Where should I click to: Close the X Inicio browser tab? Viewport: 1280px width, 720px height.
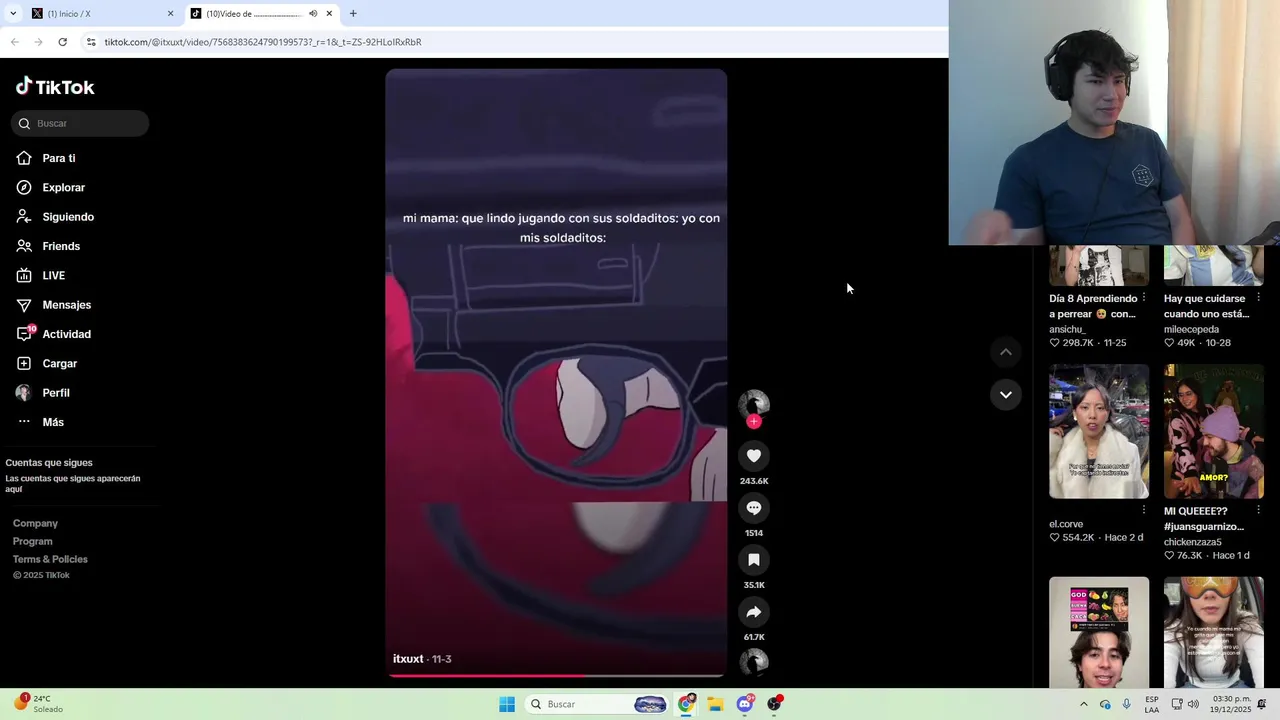coord(170,13)
